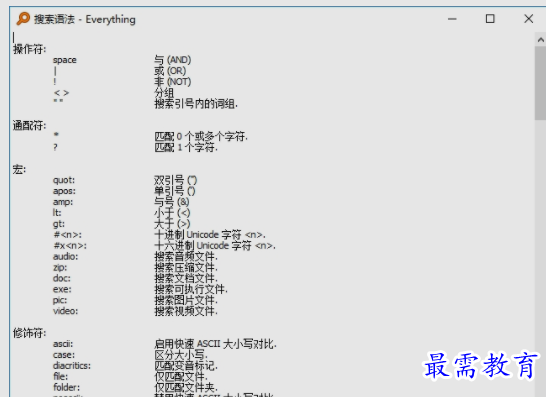Image resolution: width=546 pixels, height=397 pixels.
Task: Click the 单引号 description
Action: [175, 191]
